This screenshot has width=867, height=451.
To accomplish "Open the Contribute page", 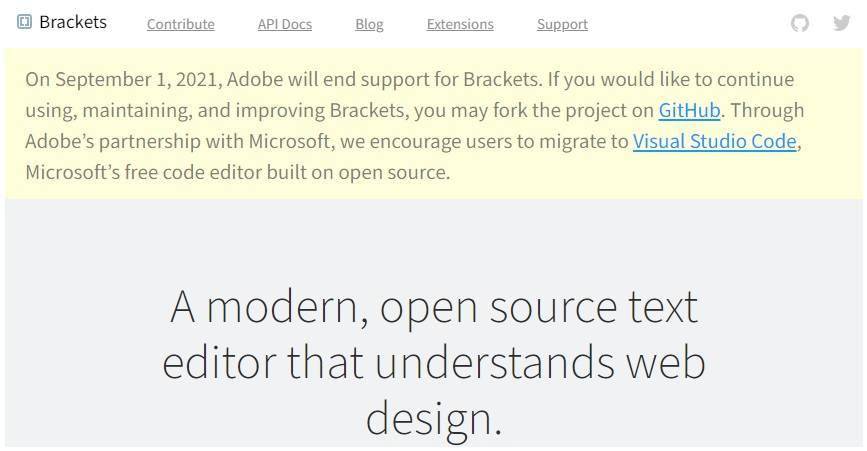I will 181,24.
